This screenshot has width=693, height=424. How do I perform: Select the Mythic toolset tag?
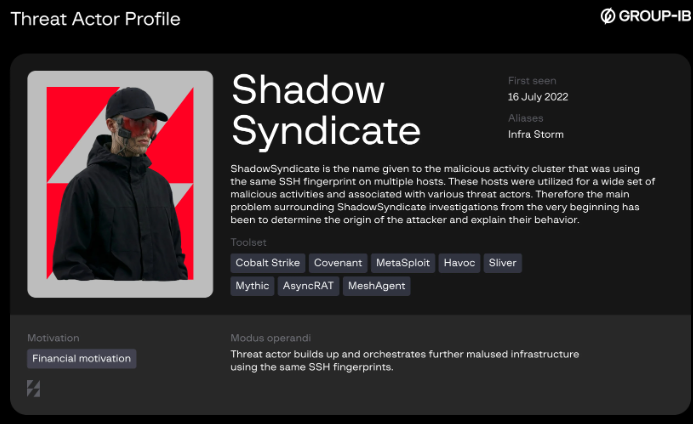[252, 286]
